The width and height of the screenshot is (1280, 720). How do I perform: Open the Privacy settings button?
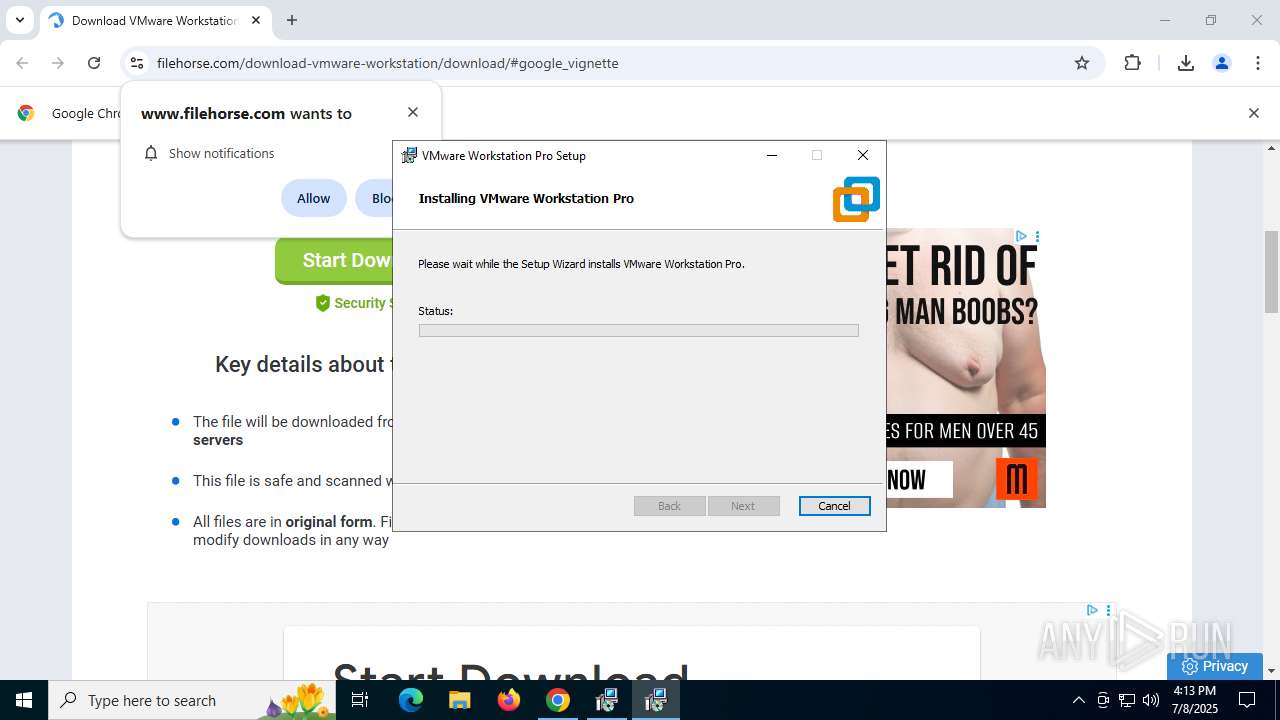1214,666
